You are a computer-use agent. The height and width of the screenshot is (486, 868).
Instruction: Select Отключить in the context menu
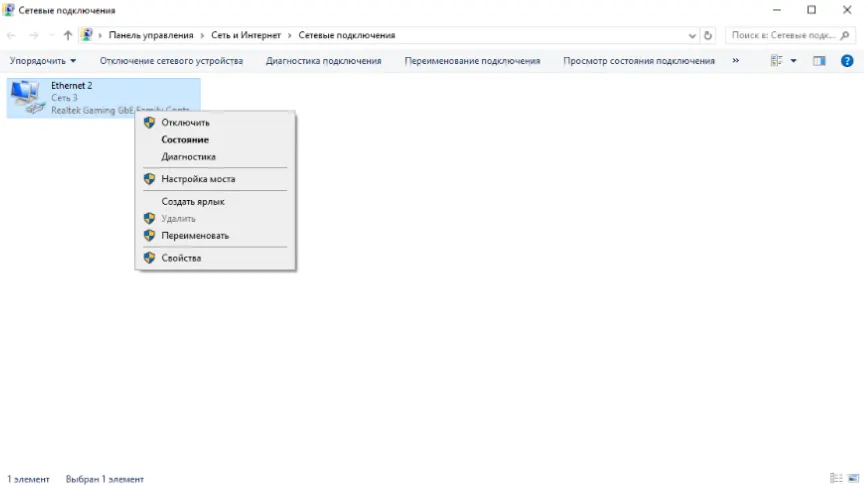pos(185,123)
